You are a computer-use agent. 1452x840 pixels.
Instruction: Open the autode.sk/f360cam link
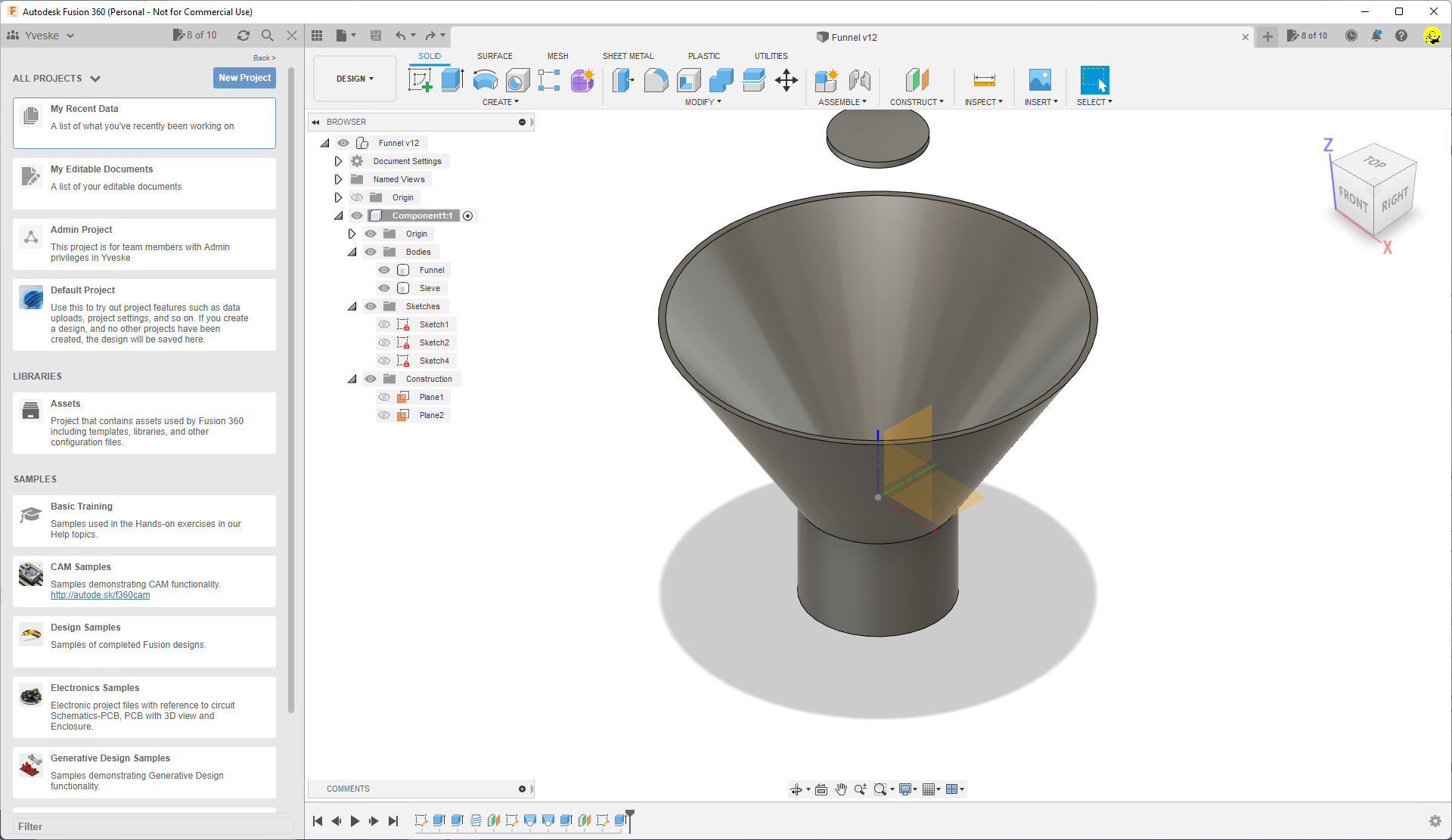coord(100,595)
